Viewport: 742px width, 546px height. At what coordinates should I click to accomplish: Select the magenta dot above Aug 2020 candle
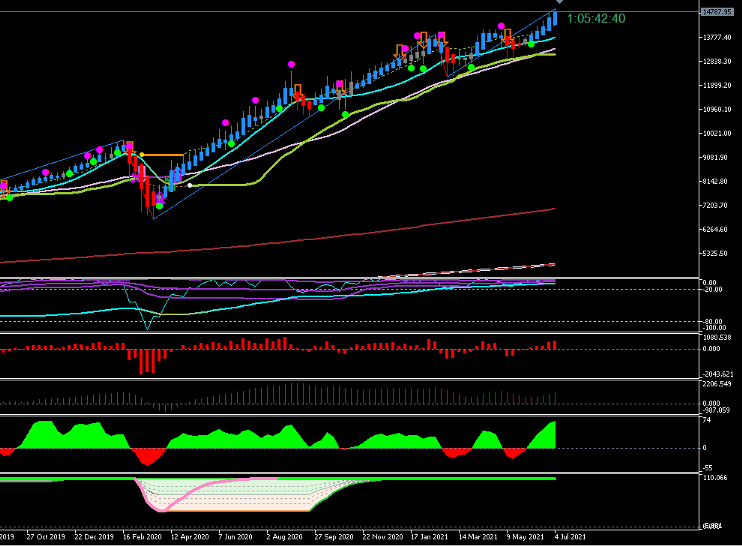292,62
